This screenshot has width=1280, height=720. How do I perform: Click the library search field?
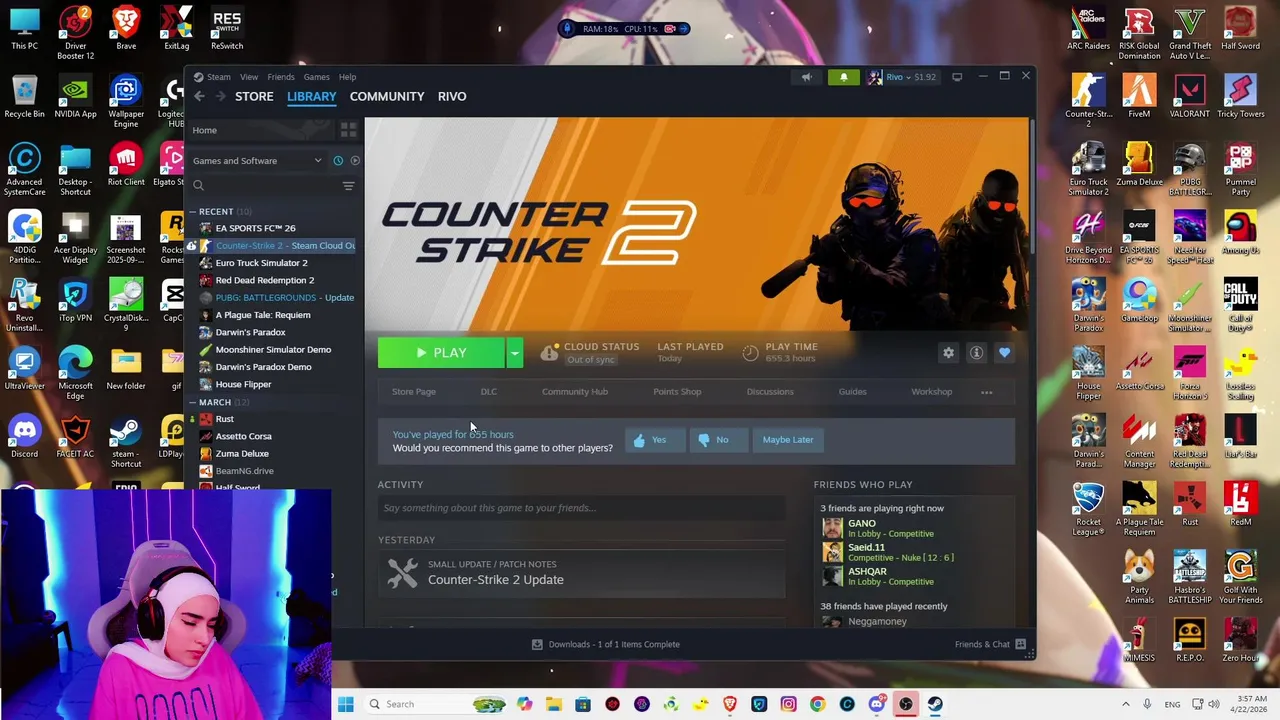pos(263,186)
